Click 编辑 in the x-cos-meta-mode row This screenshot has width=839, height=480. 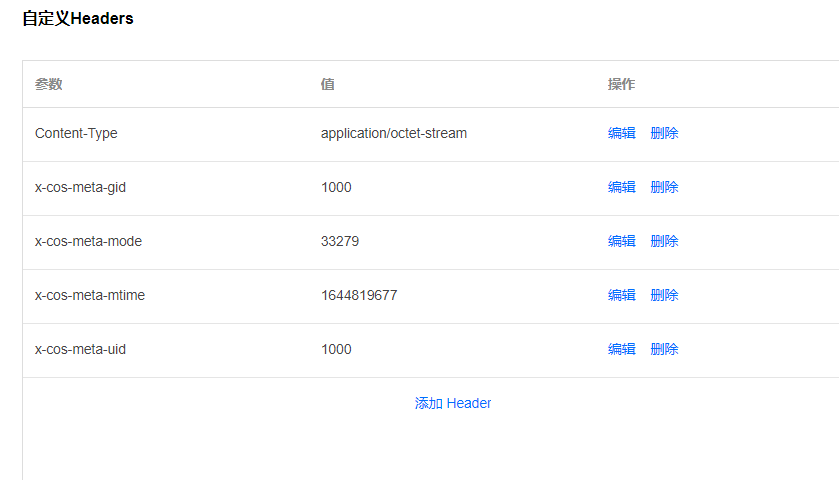(x=621, y=241)
